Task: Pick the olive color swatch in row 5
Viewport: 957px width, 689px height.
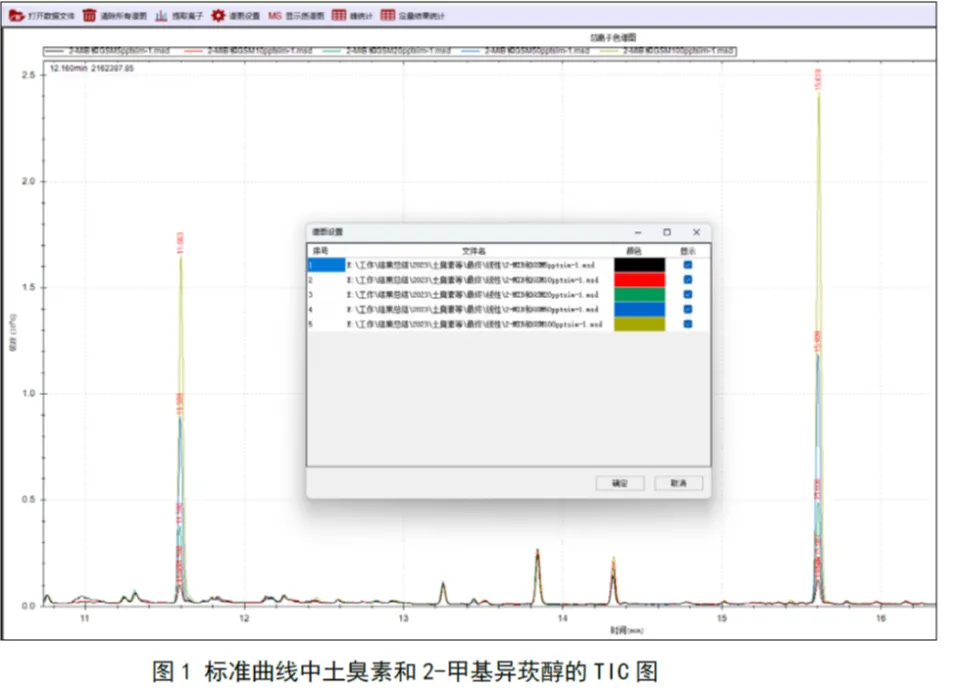Action: pyautogui.click(x=638, y=324)
